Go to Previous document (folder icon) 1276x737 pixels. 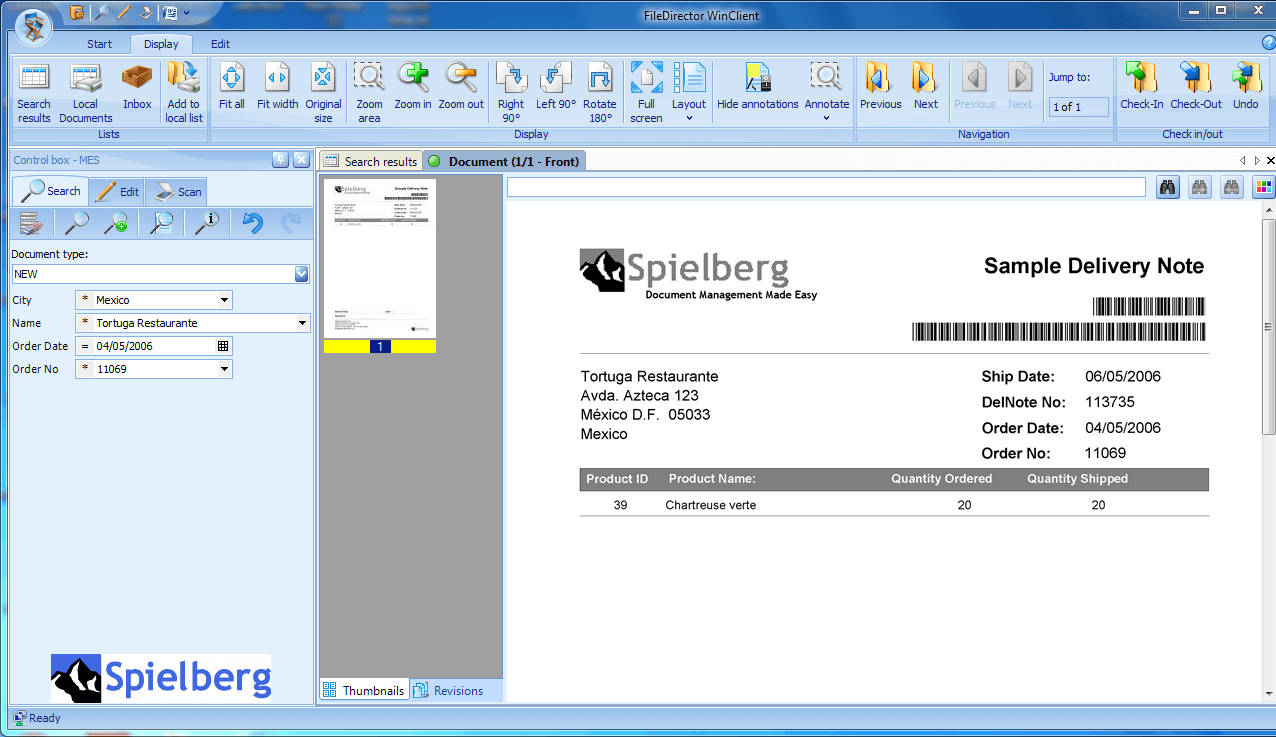point(880,86)
